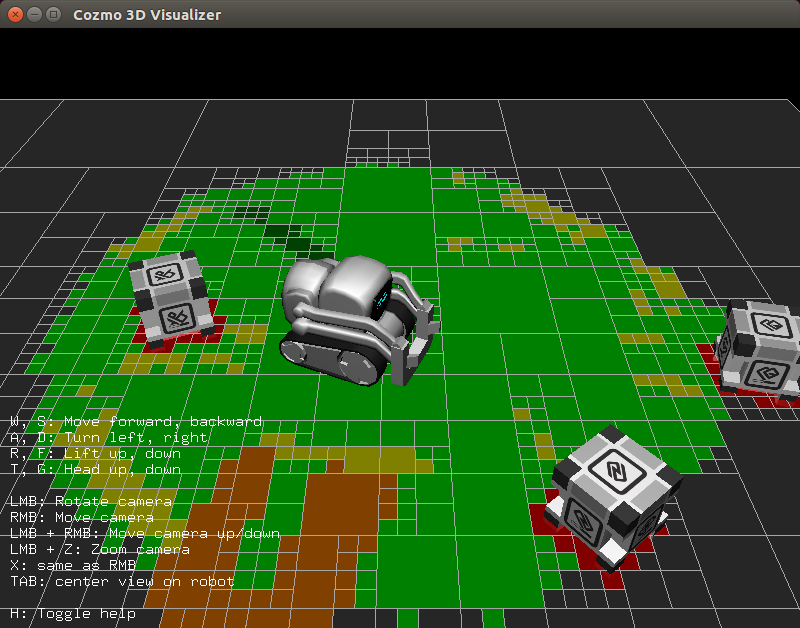Image resolution: width=800 pixels, height=628 pixels.
Task: Click 'LMB + RMB: Move camera up/down' text
Action: [x=145, y=533]
